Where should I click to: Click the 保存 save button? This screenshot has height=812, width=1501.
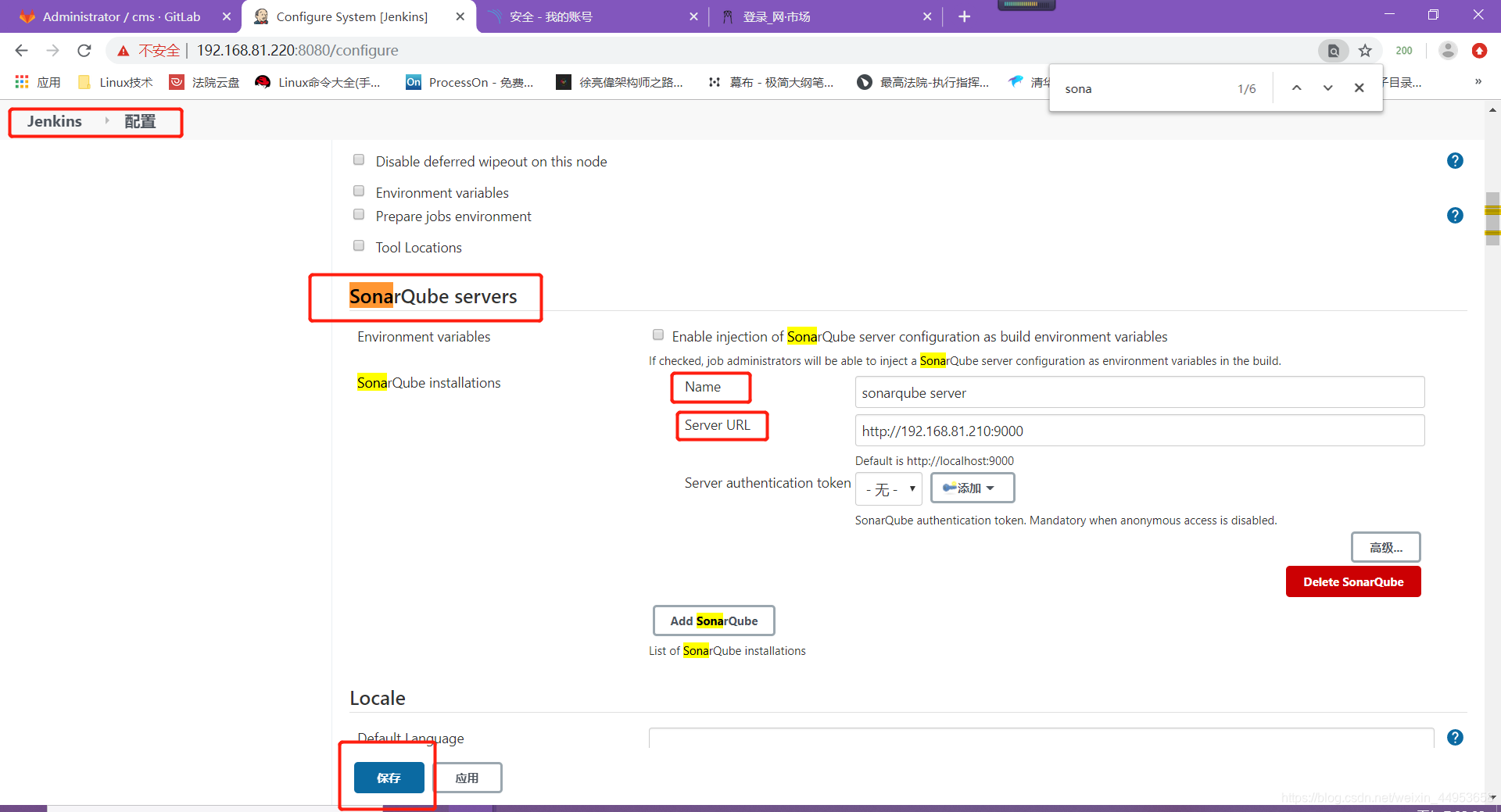tap(389, 778)
